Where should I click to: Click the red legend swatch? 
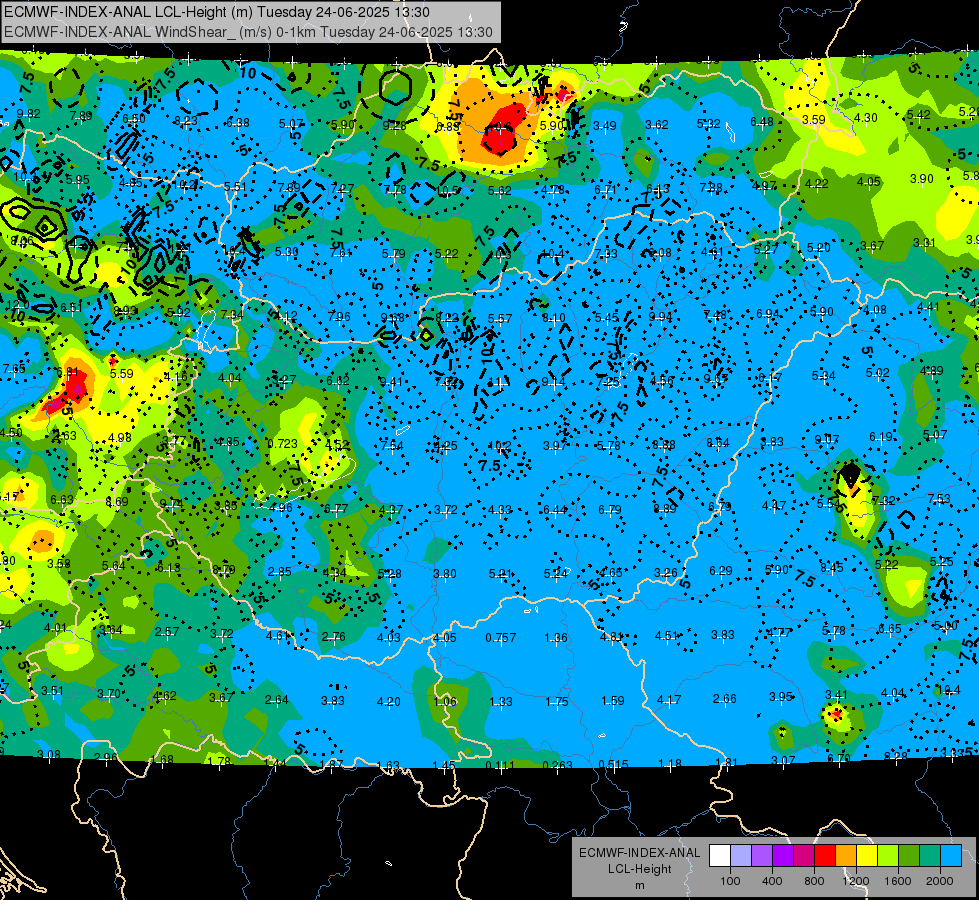tap(825, 856)
